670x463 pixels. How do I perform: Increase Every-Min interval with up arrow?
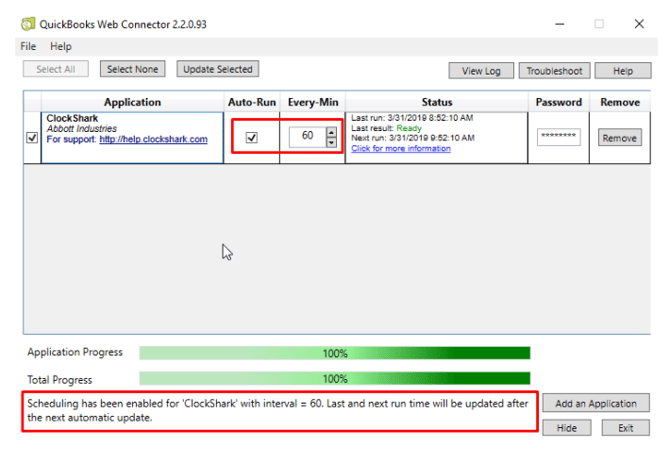point(331,133)
